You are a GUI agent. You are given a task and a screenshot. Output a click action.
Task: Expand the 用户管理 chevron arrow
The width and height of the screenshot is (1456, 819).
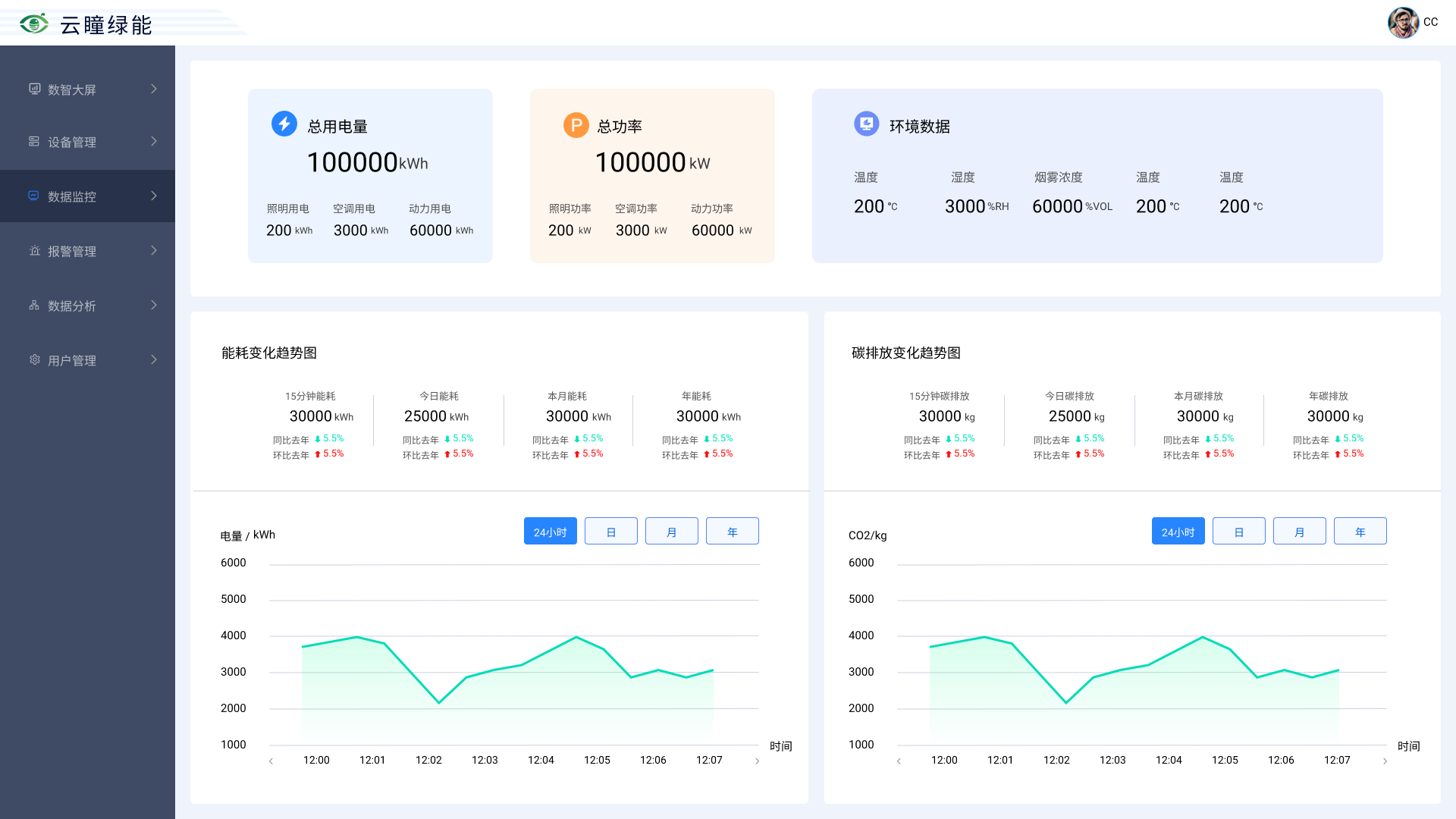(154, 359)
